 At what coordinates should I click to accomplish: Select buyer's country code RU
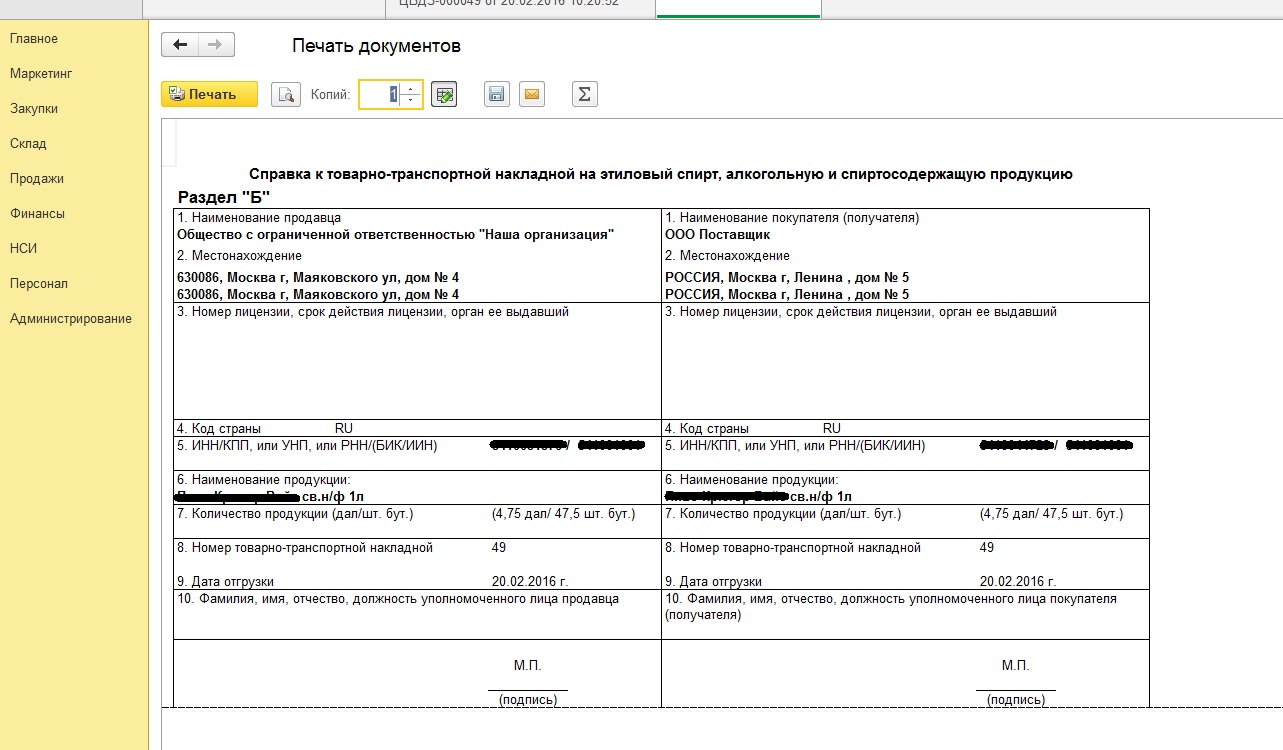click(x=832, y=428)
